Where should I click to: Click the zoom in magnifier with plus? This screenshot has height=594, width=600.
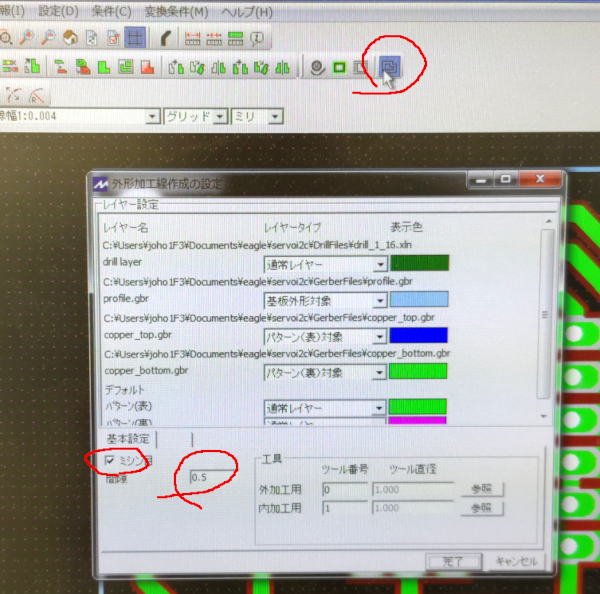pyautogui.click(x=27, y=38)
